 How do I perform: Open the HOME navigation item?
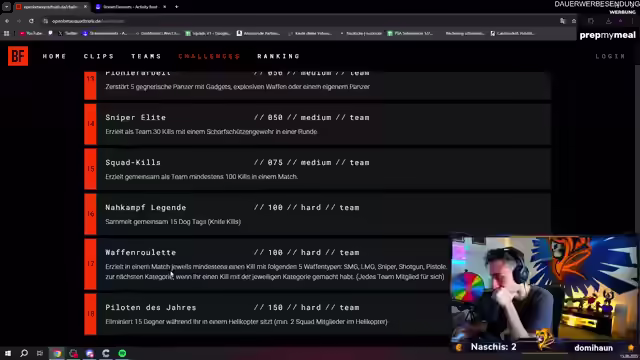pos(55,56)
